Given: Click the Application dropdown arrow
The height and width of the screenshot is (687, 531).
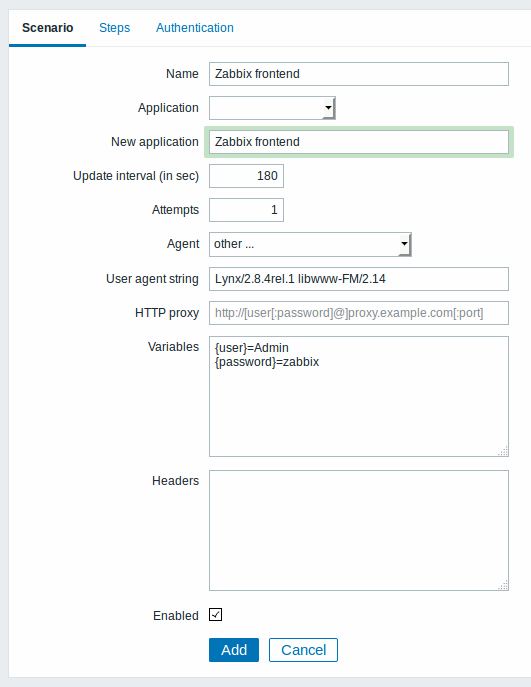Looking at the screenshot, I should pyautogui.click(x=328, y=108).
